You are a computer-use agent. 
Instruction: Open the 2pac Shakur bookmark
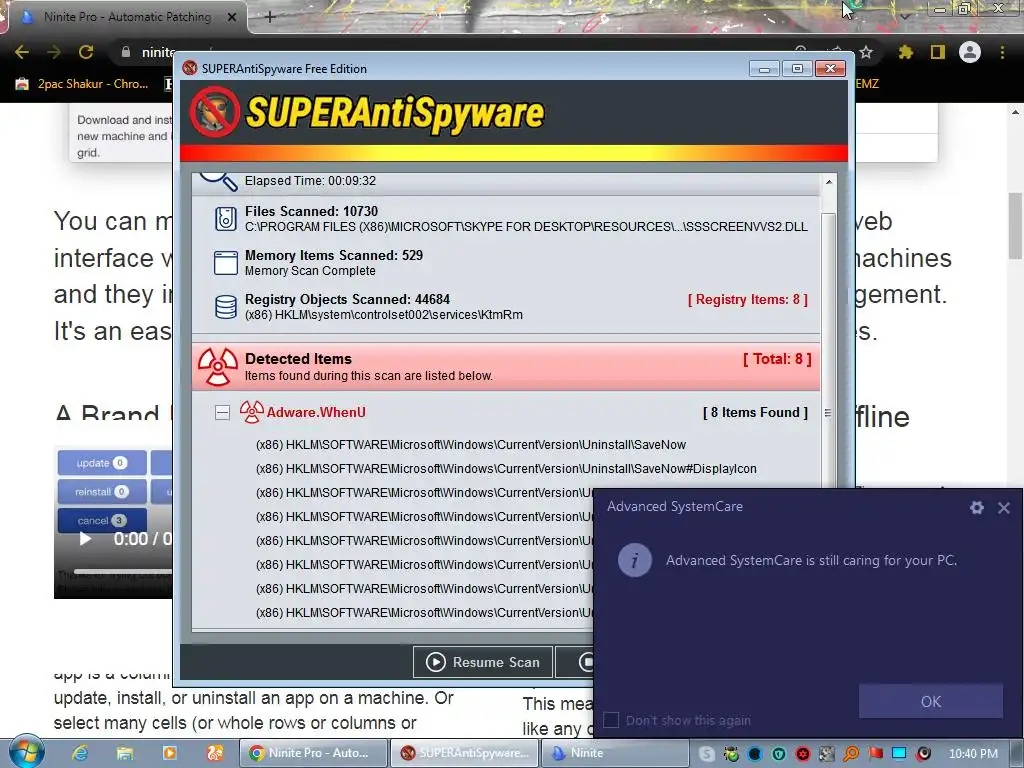click(82, 84)
